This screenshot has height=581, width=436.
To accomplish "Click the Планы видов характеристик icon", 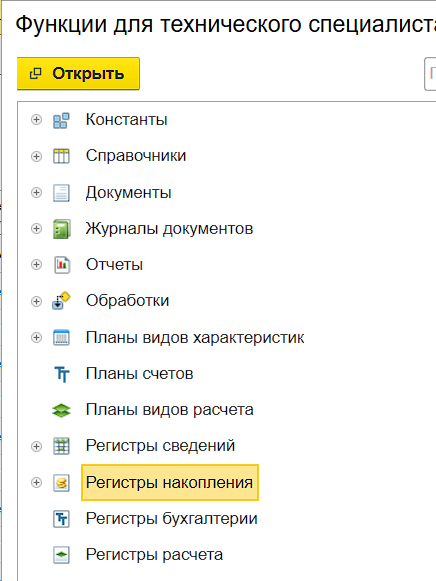I will tap(61, 337).
